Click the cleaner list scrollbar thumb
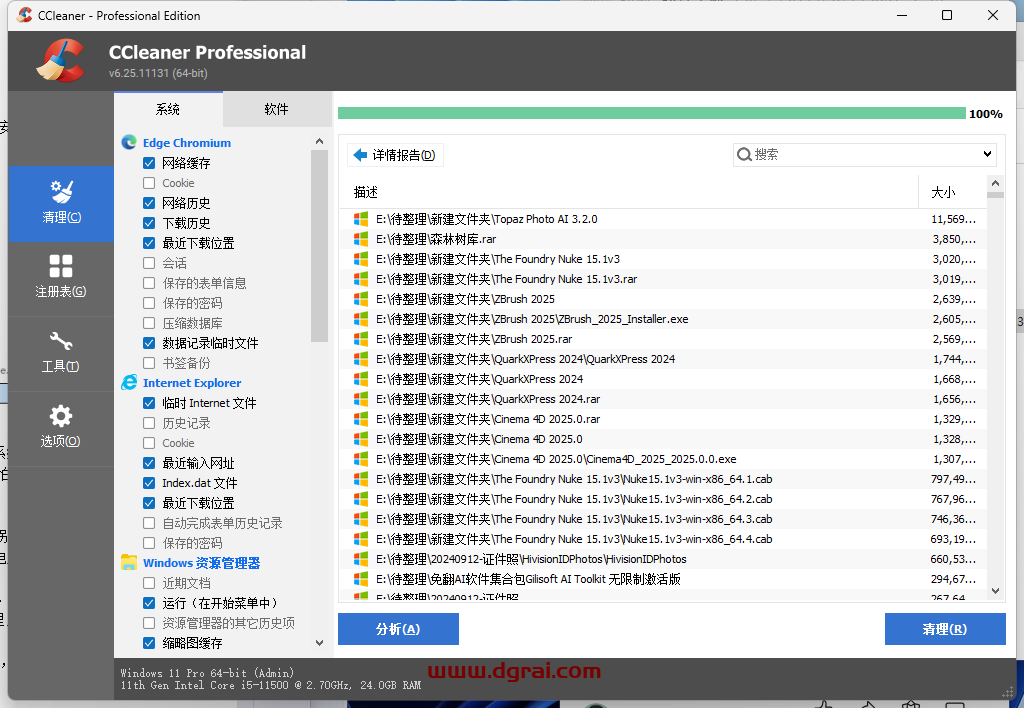 319,246
